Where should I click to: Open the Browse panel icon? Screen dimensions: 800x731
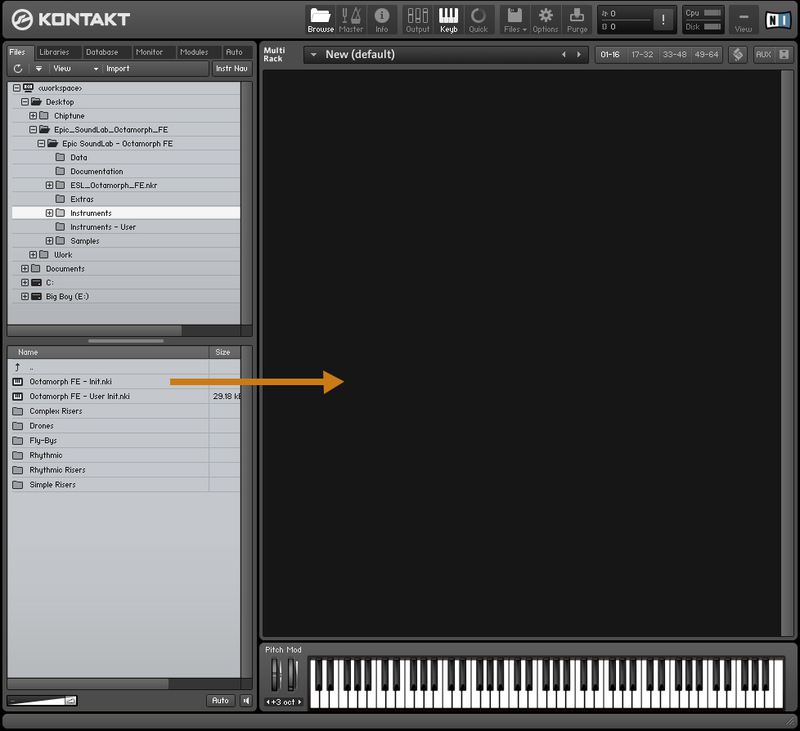click(x=320, y=19)
